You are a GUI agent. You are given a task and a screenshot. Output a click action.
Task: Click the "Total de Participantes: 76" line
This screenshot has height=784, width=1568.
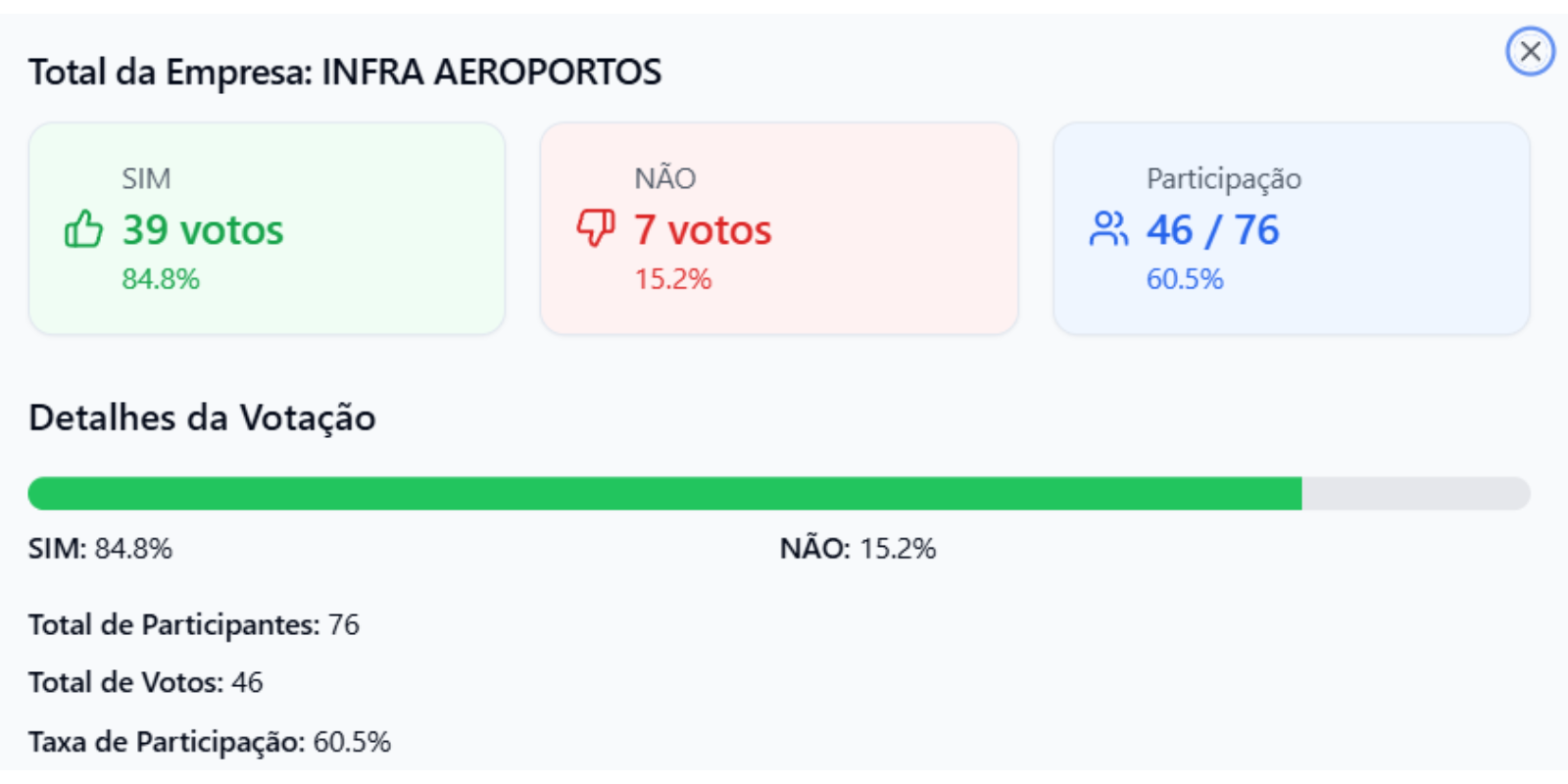[x=194, y=624]
